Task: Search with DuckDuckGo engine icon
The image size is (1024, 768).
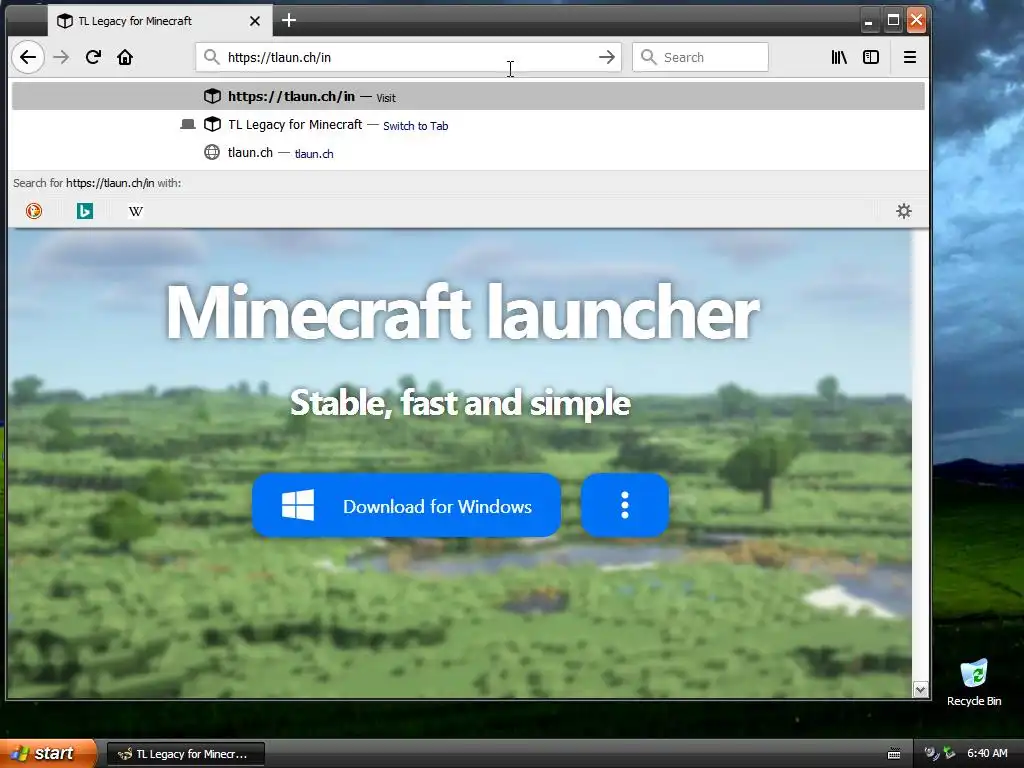Action: click(34, 211)
